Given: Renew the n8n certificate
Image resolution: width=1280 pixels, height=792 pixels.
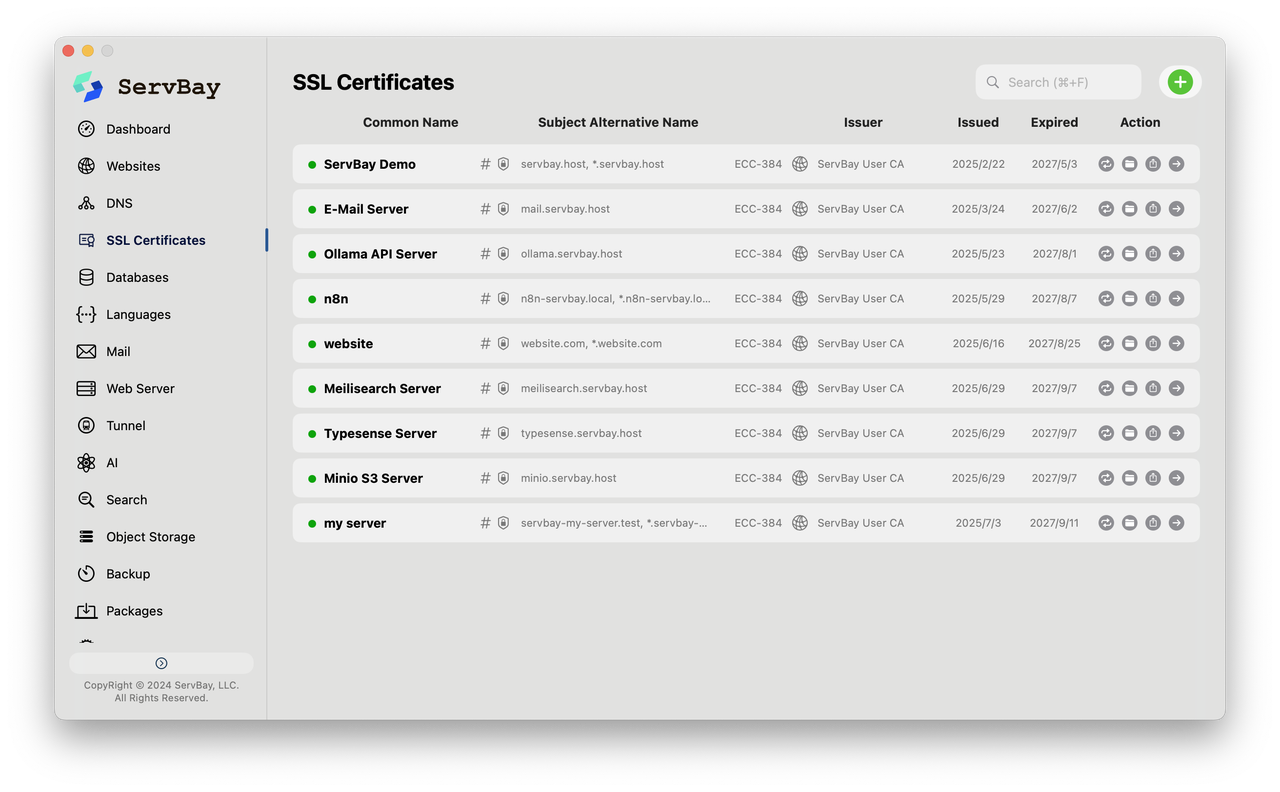Looking at the screenshot, I should (1106, 298).
